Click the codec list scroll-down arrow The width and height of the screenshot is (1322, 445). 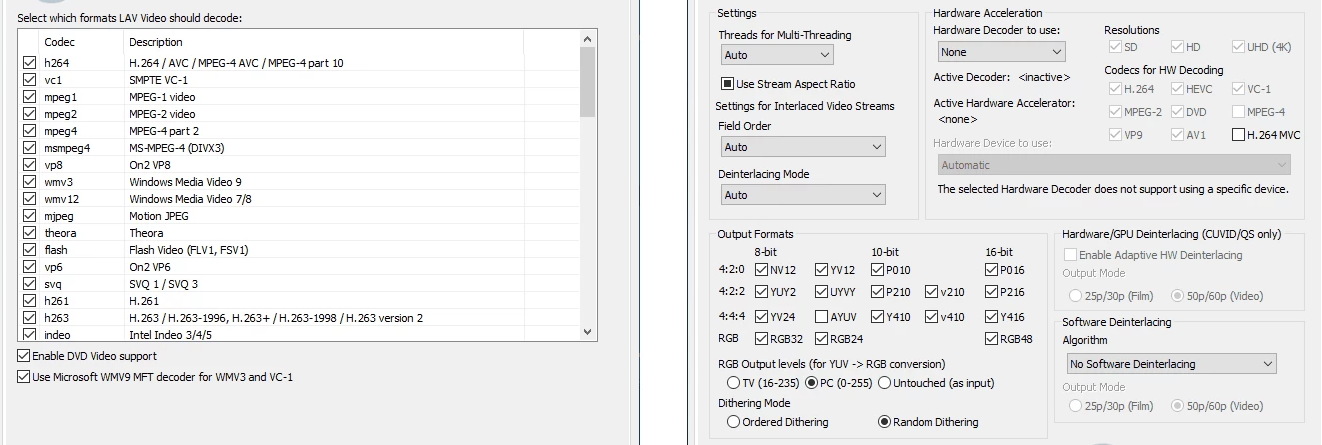point(588,334)
